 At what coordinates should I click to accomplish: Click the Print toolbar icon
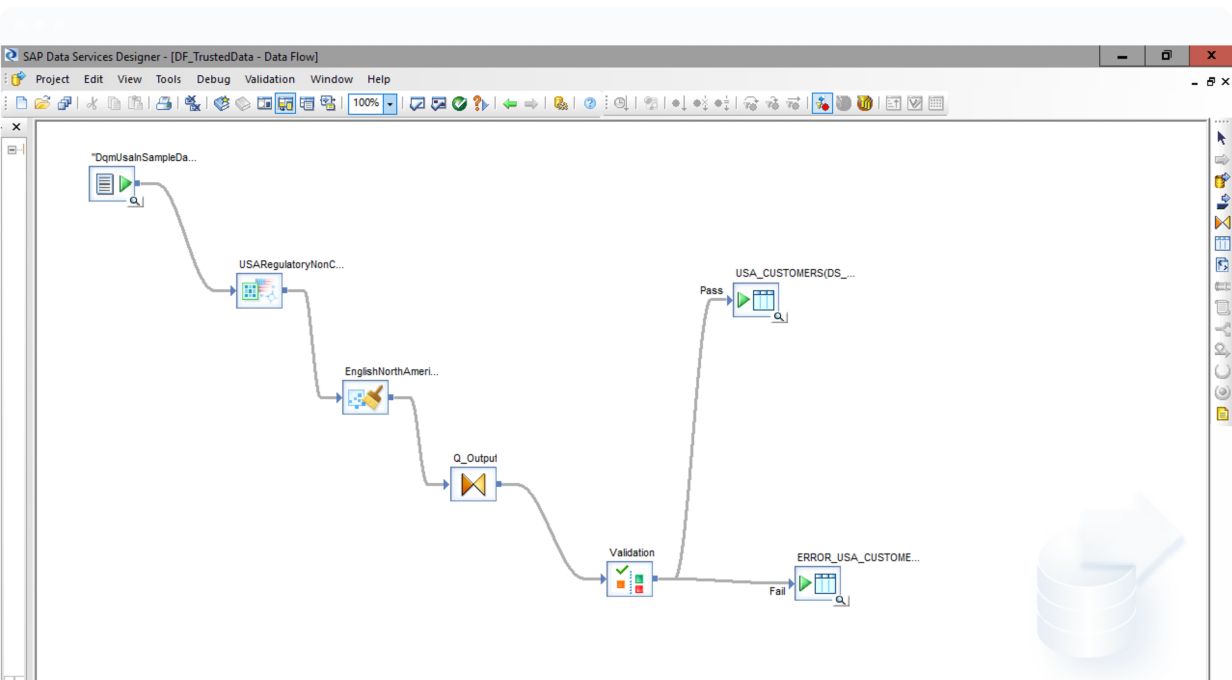tap(162, 103)
